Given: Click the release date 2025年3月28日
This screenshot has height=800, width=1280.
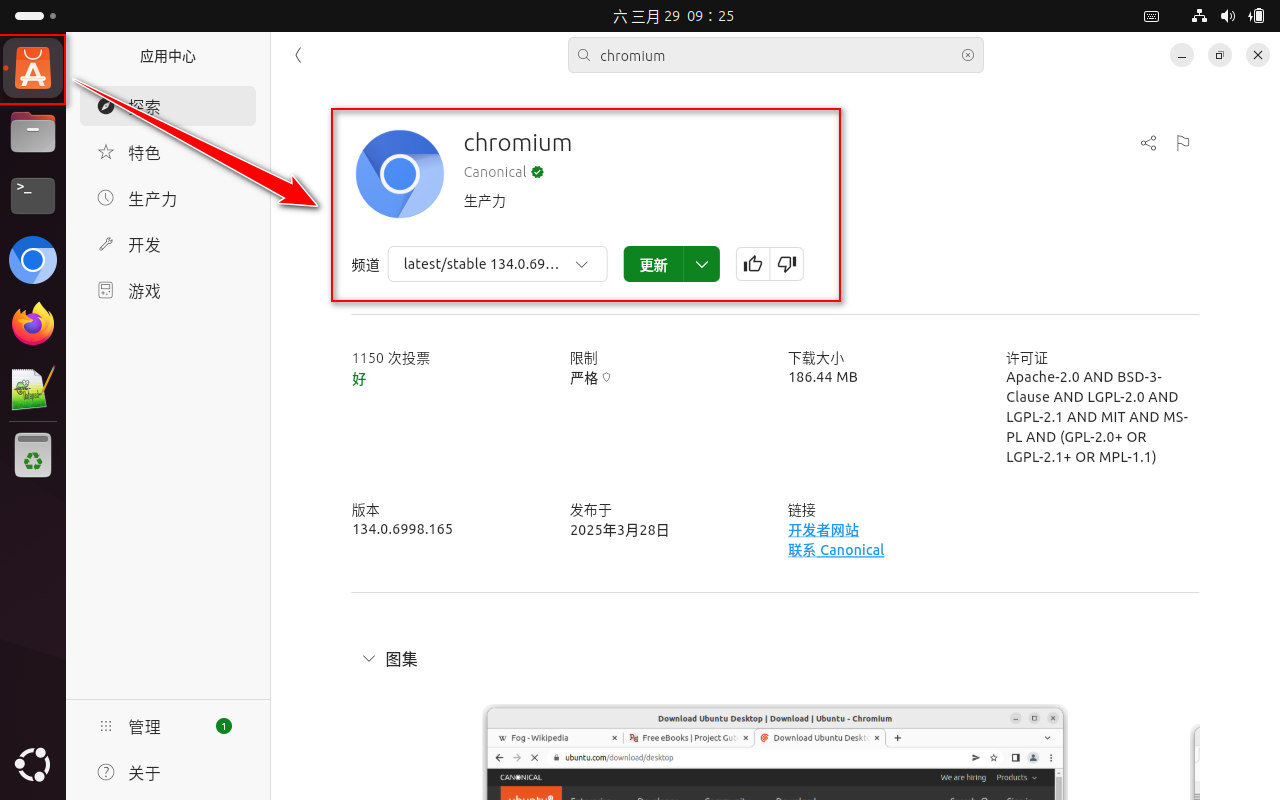Looking at the screenshot, I should tap(620, 530).
